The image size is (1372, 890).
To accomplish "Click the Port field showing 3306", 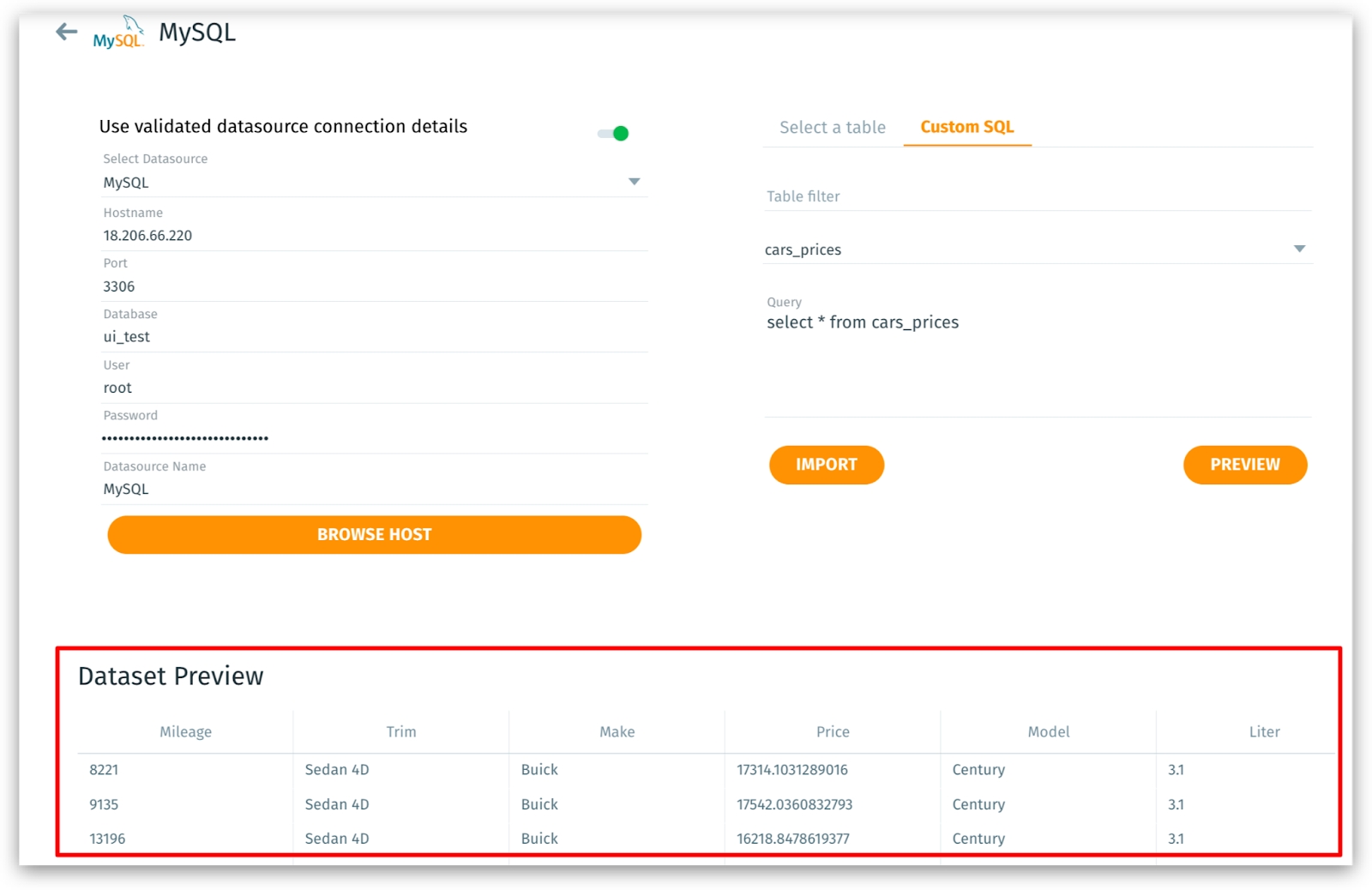I will click(373, 286).
